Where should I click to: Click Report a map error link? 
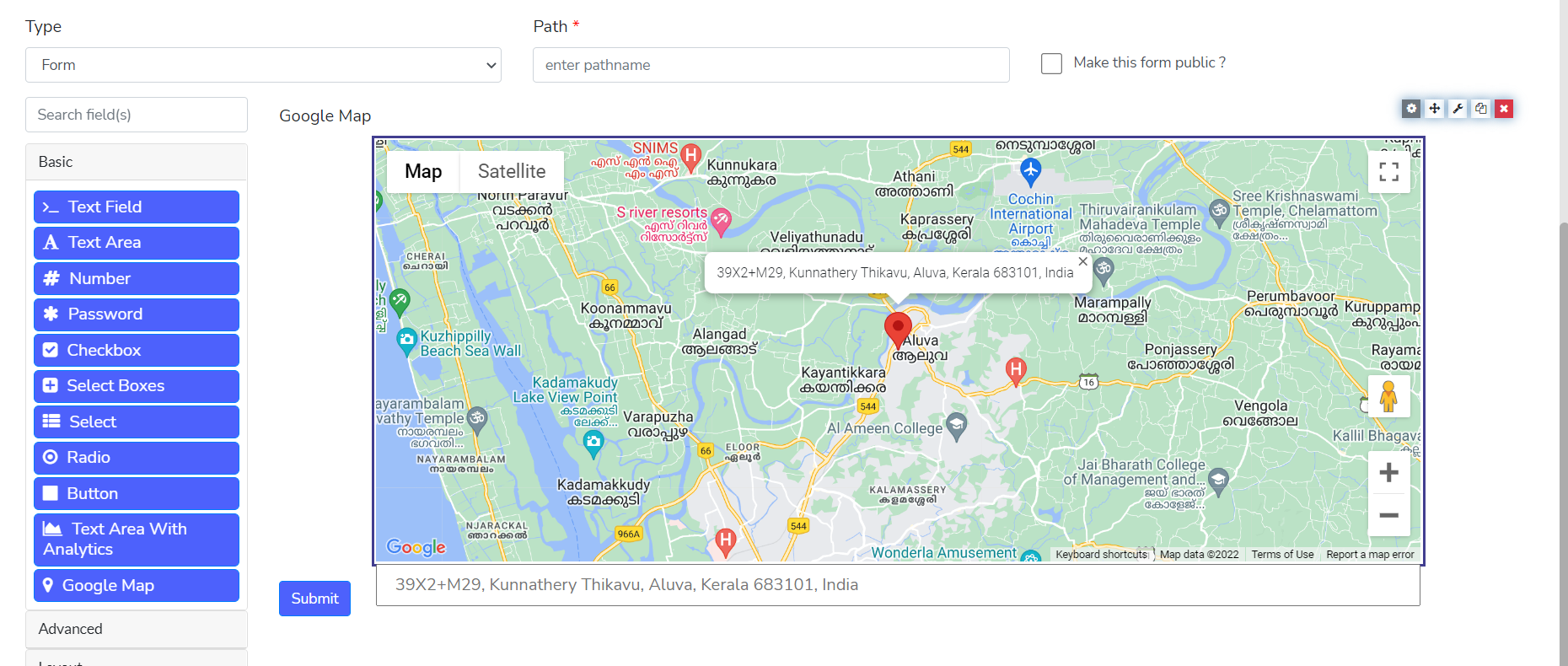coord(1370,555)
